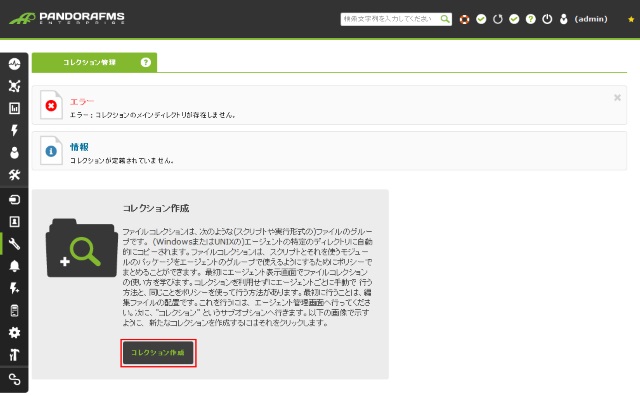Click the エラー heading text

[82, 102]
